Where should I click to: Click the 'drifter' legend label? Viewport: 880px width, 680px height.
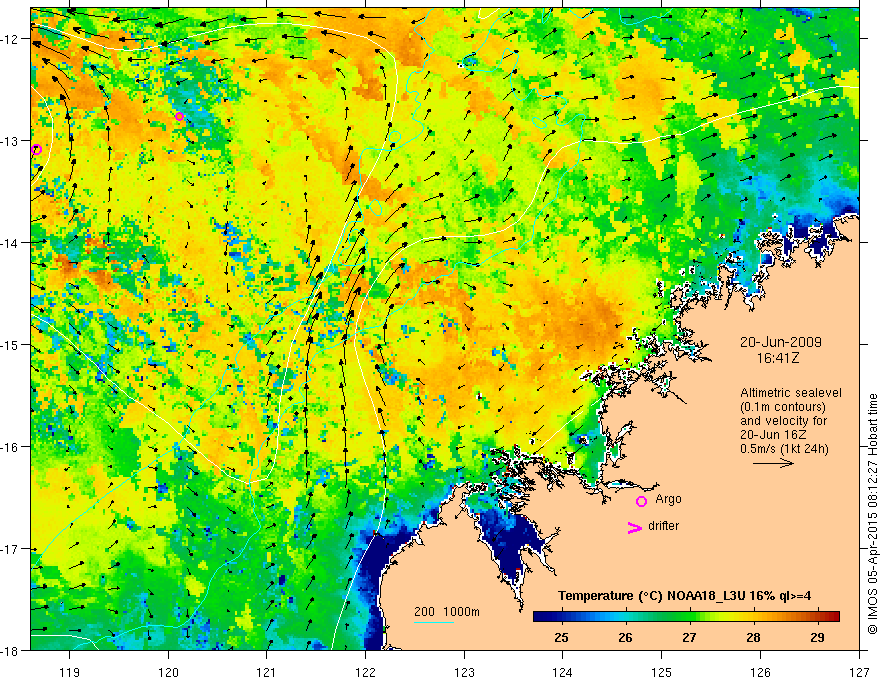click(x=663, y=526)
